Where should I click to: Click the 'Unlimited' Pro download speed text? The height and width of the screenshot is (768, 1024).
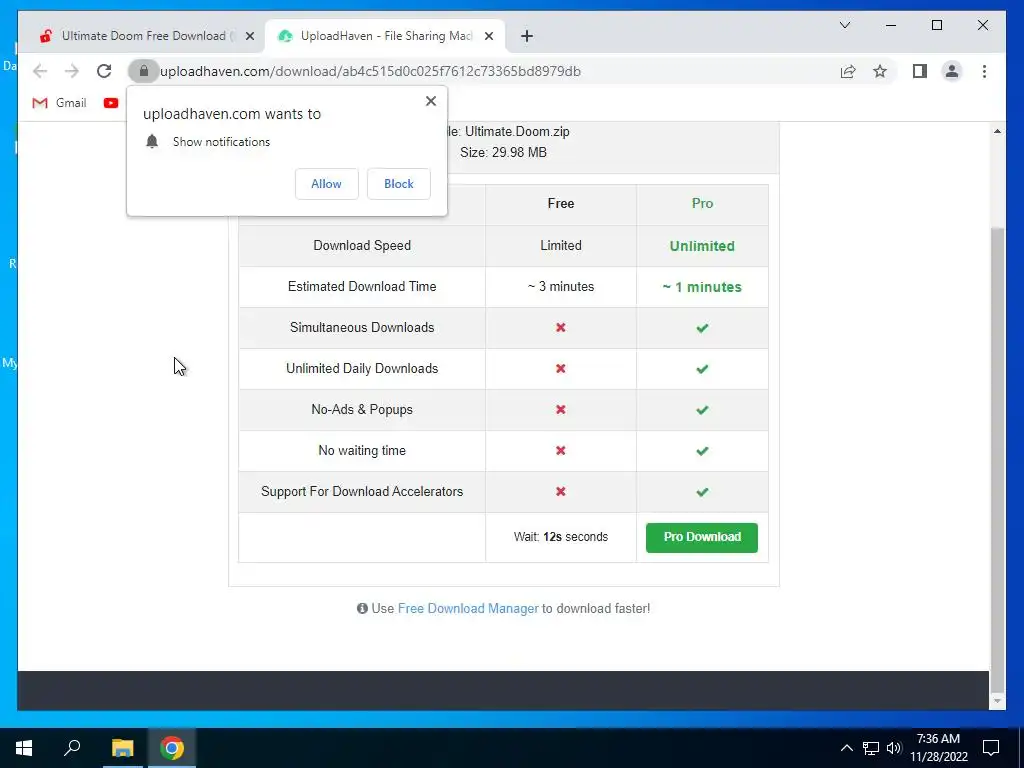click(x=702, y=246)
